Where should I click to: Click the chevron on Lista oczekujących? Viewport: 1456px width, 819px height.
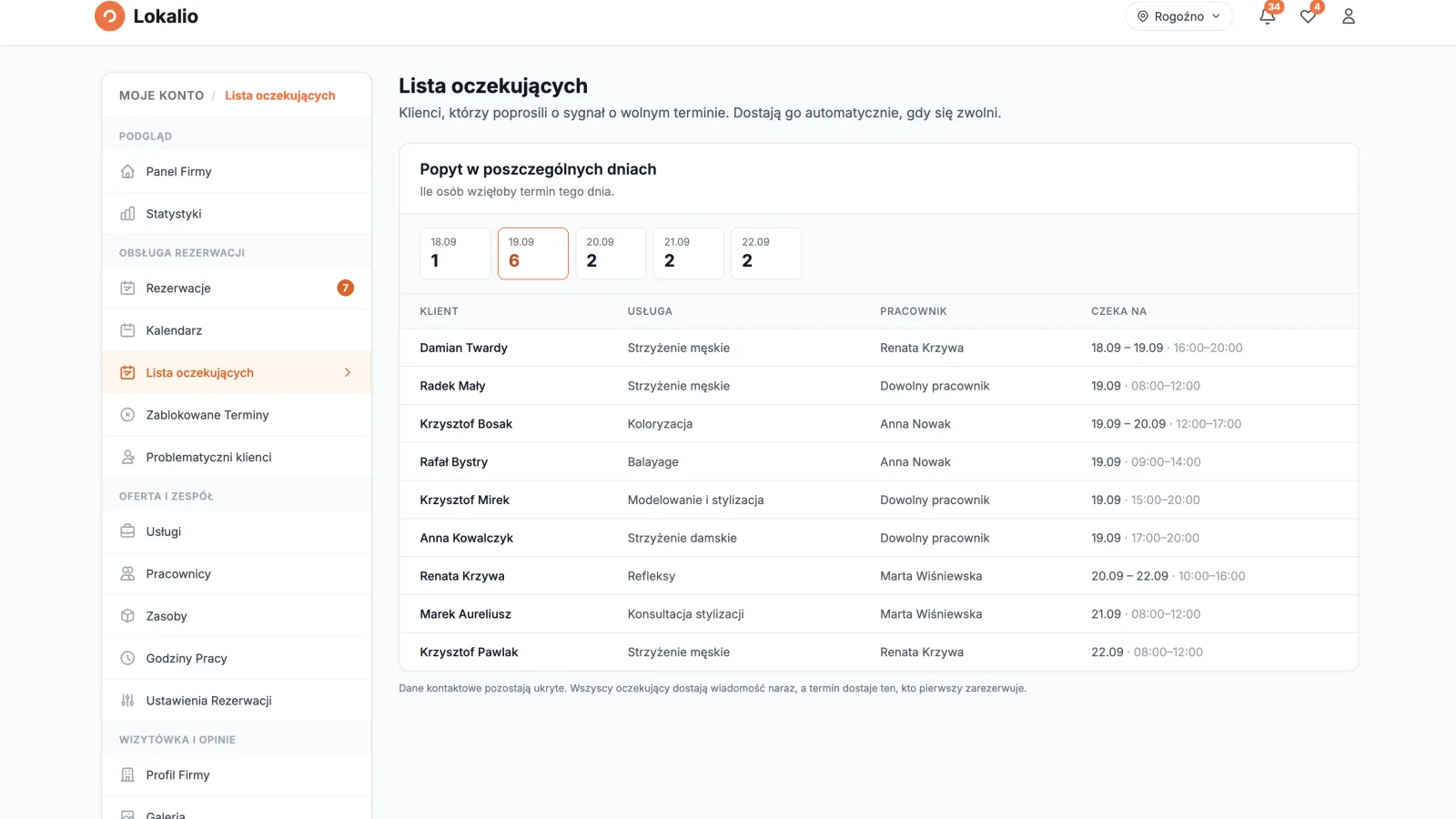(x=348, y=373)
